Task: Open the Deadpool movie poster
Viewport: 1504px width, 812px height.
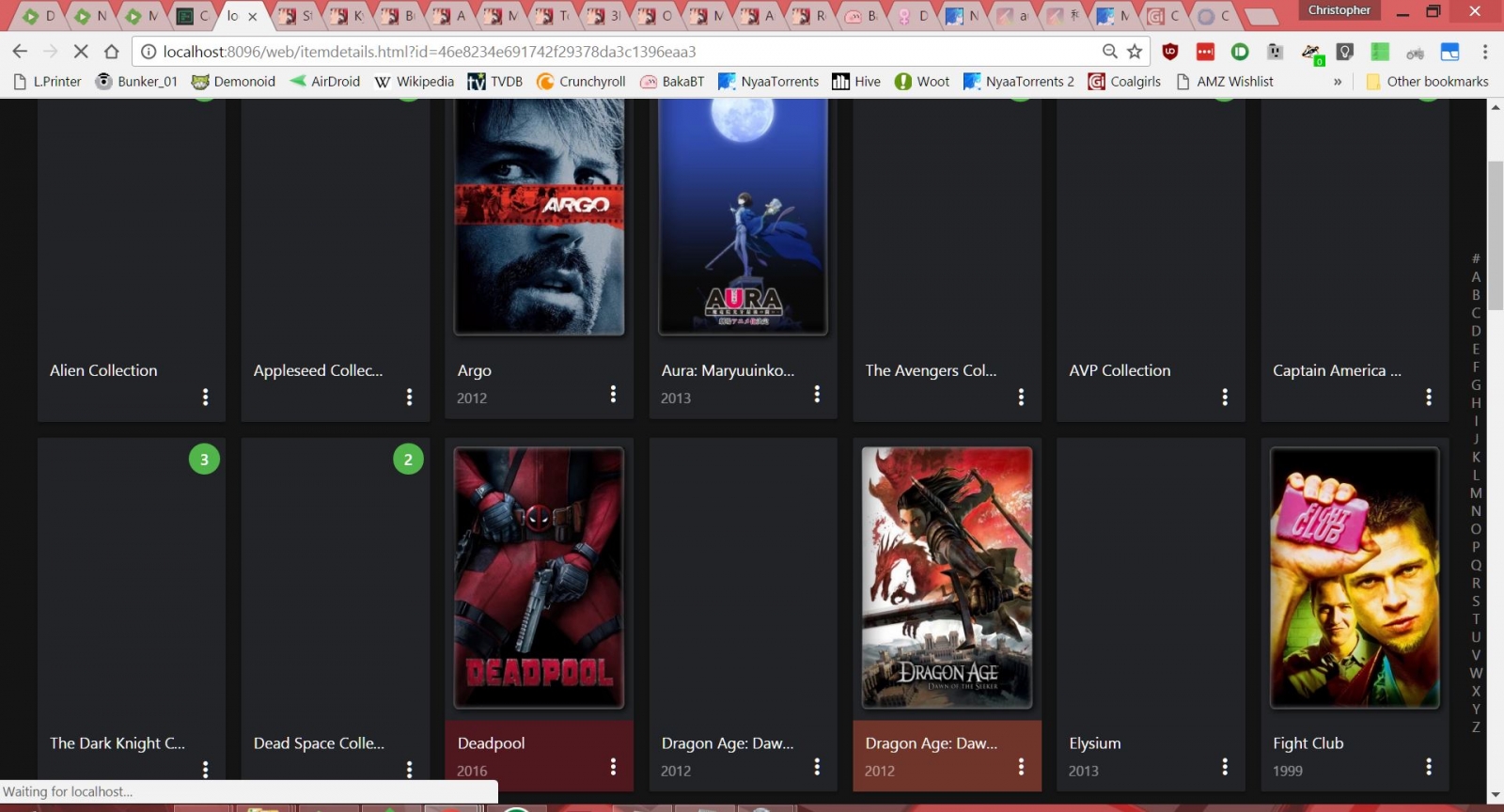Action: pos(540,578)
